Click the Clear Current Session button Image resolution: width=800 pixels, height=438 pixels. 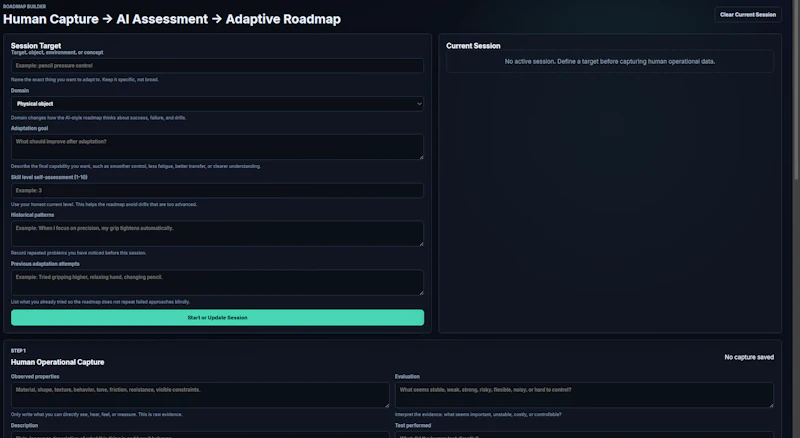747,15
